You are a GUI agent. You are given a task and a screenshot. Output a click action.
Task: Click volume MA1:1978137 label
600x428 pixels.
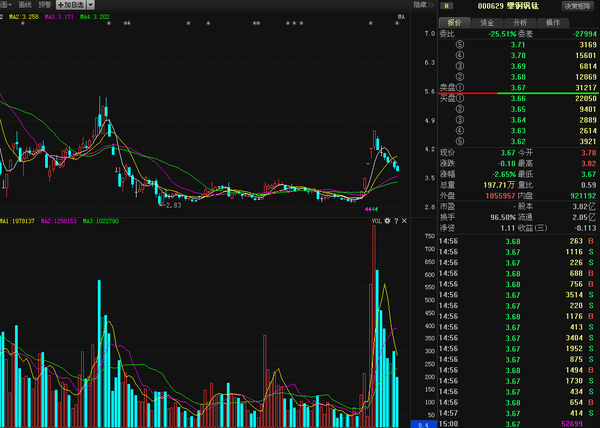click(17, 221)
